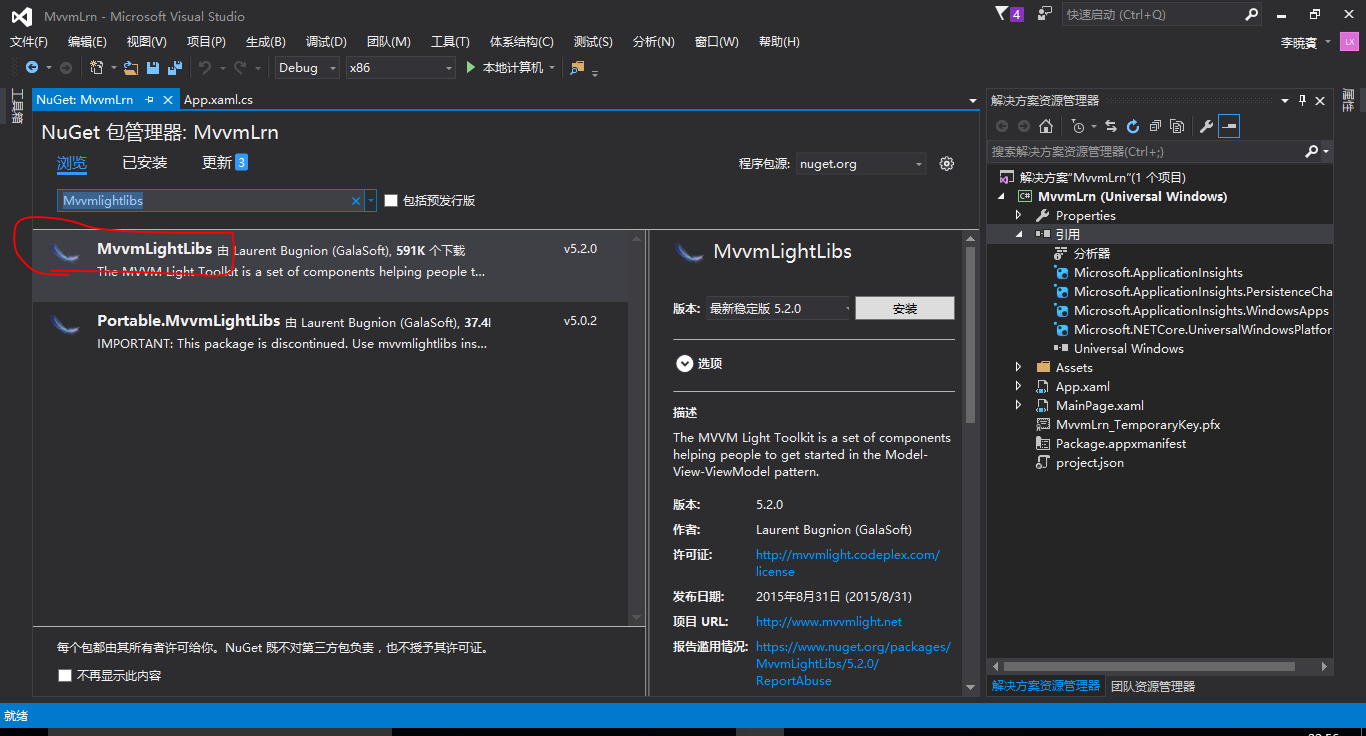Viewport: 1366px width, 736px height.
Task: Click the Solution Explorer search field
Action: (1160, 152)
